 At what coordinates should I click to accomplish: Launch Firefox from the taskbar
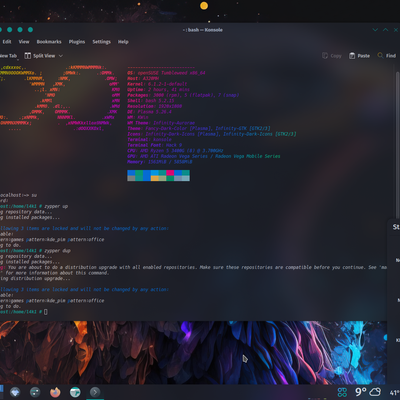55,392
